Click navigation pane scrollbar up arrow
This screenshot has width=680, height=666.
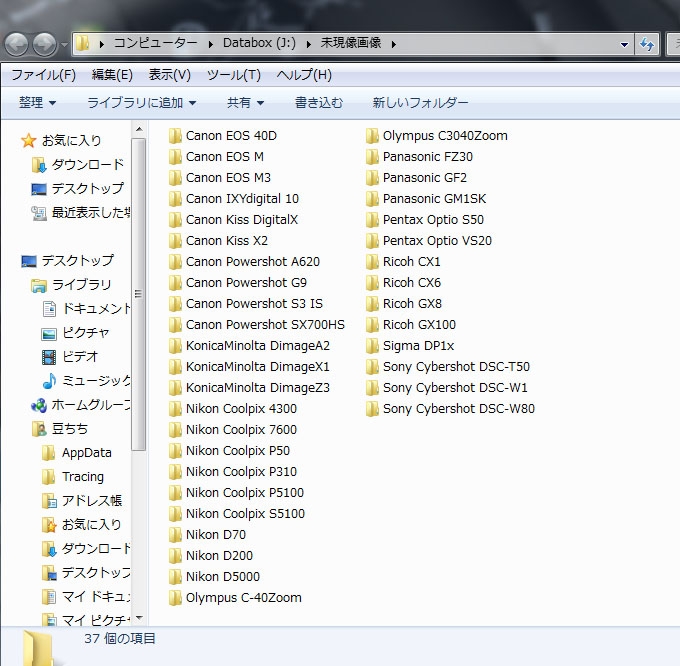(139, 129)
